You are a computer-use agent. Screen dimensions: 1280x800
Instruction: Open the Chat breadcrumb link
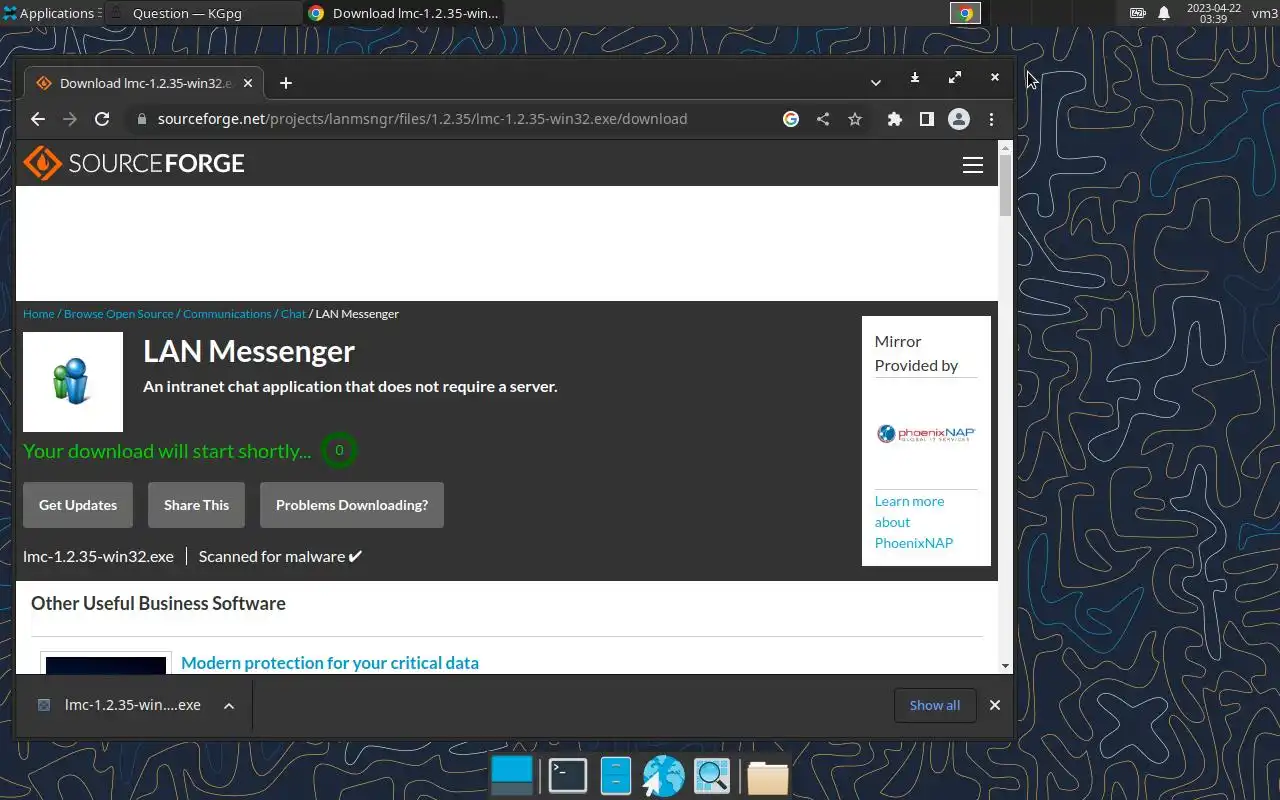(x=293, y=314)
